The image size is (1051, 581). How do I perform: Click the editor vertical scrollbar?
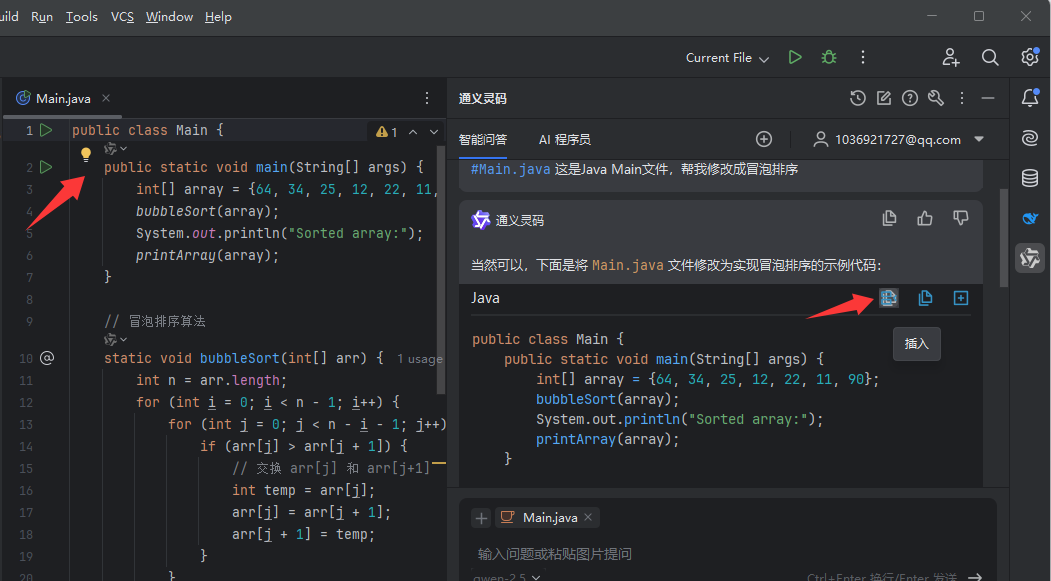(441, 268)
